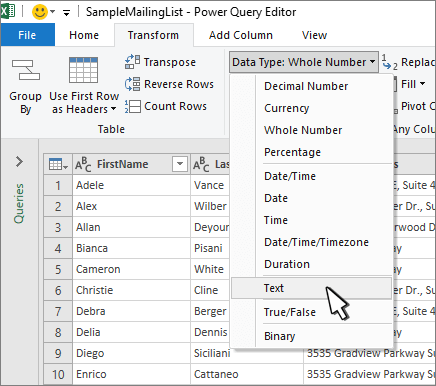Click the cell containing Diego
This screenshot has width=436, height=386.
[131, 353]
